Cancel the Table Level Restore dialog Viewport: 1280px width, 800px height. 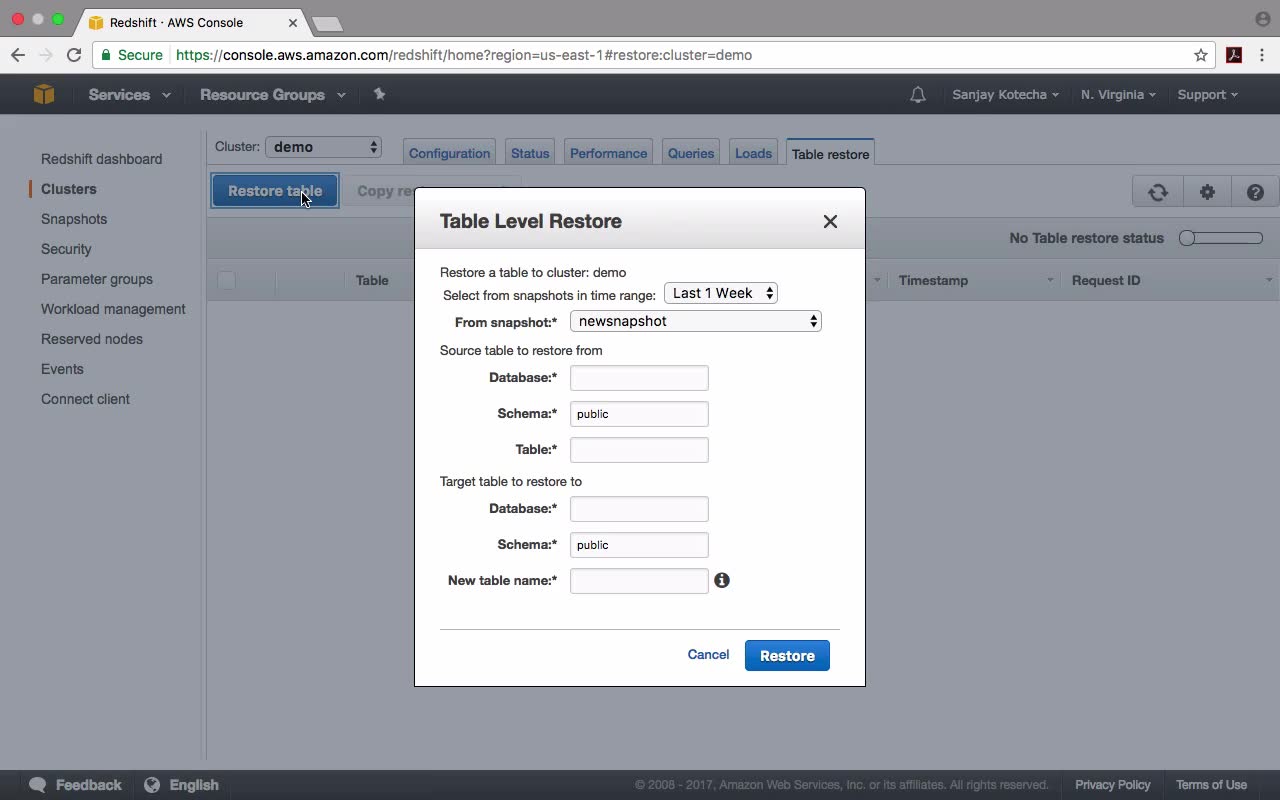pyautogui.click(x=708, y=655)
